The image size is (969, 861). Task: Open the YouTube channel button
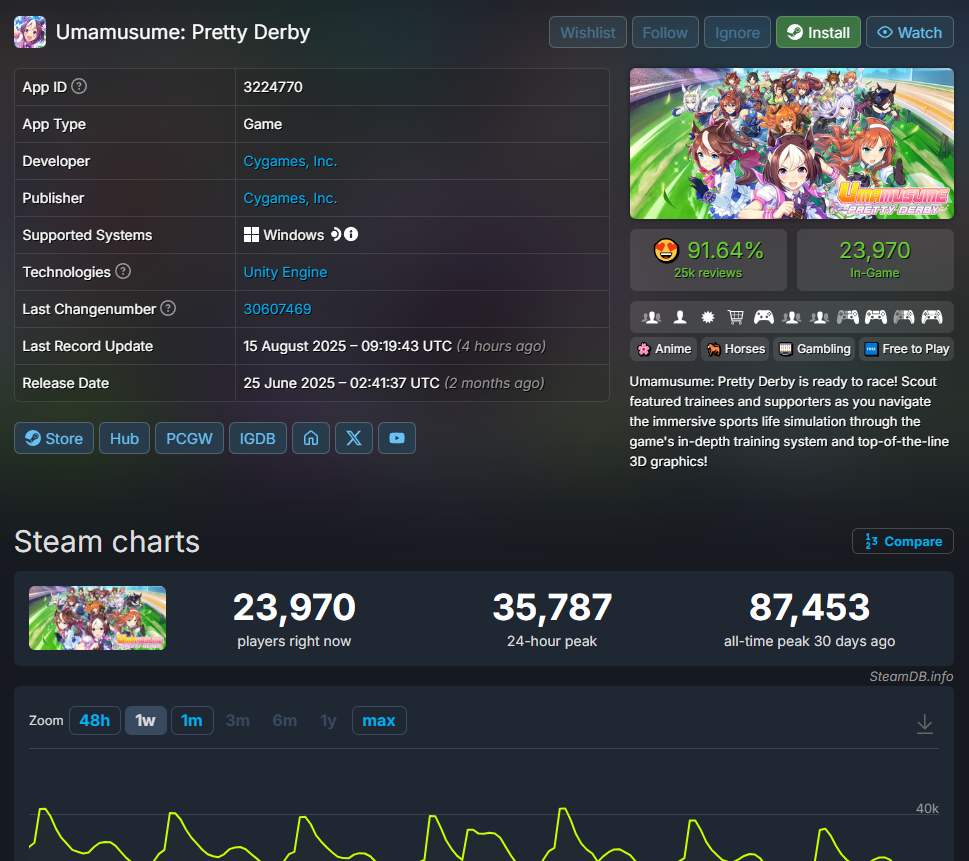pyautogui.click(x=397, y=438)
